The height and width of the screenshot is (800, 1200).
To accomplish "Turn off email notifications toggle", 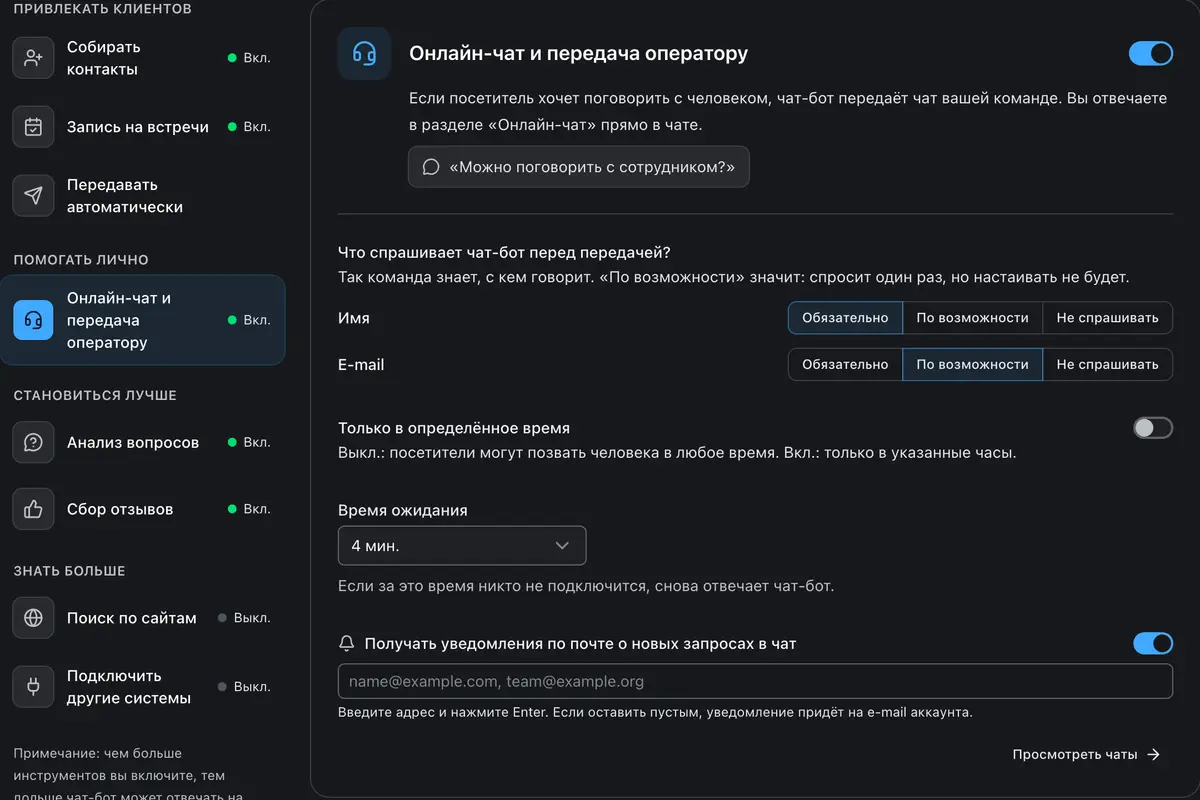I will (1152, 643).
